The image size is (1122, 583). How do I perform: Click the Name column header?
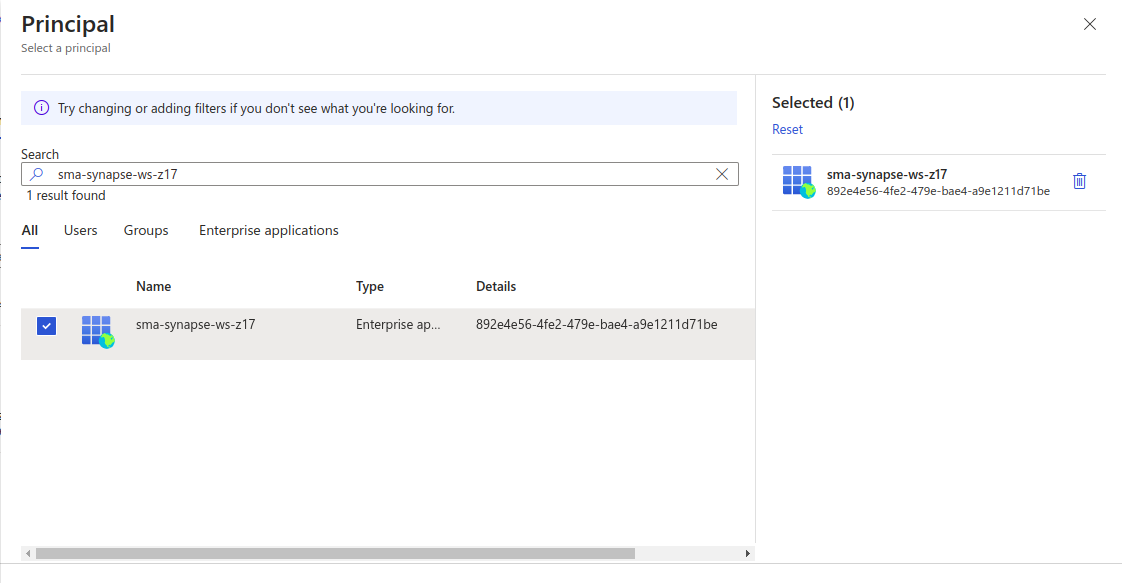coord(154,287)
